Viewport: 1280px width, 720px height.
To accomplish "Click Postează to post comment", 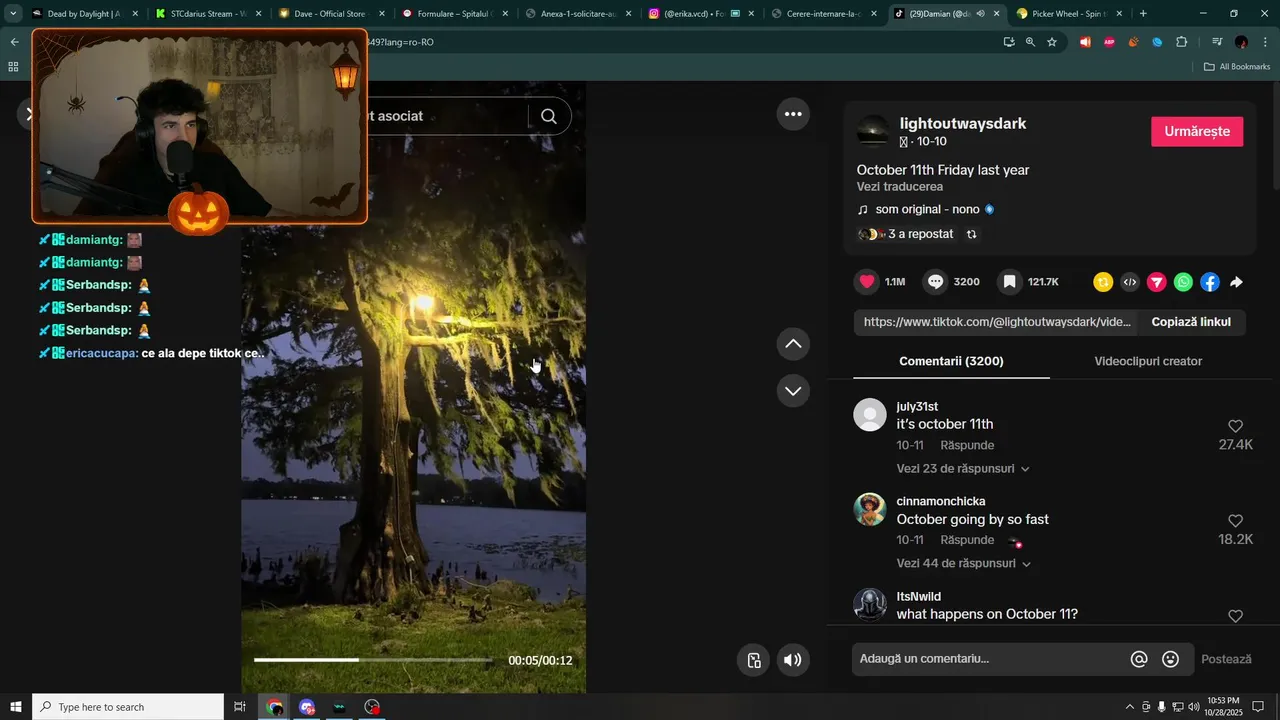I will pyautogui.click(x=1226, y=660).
